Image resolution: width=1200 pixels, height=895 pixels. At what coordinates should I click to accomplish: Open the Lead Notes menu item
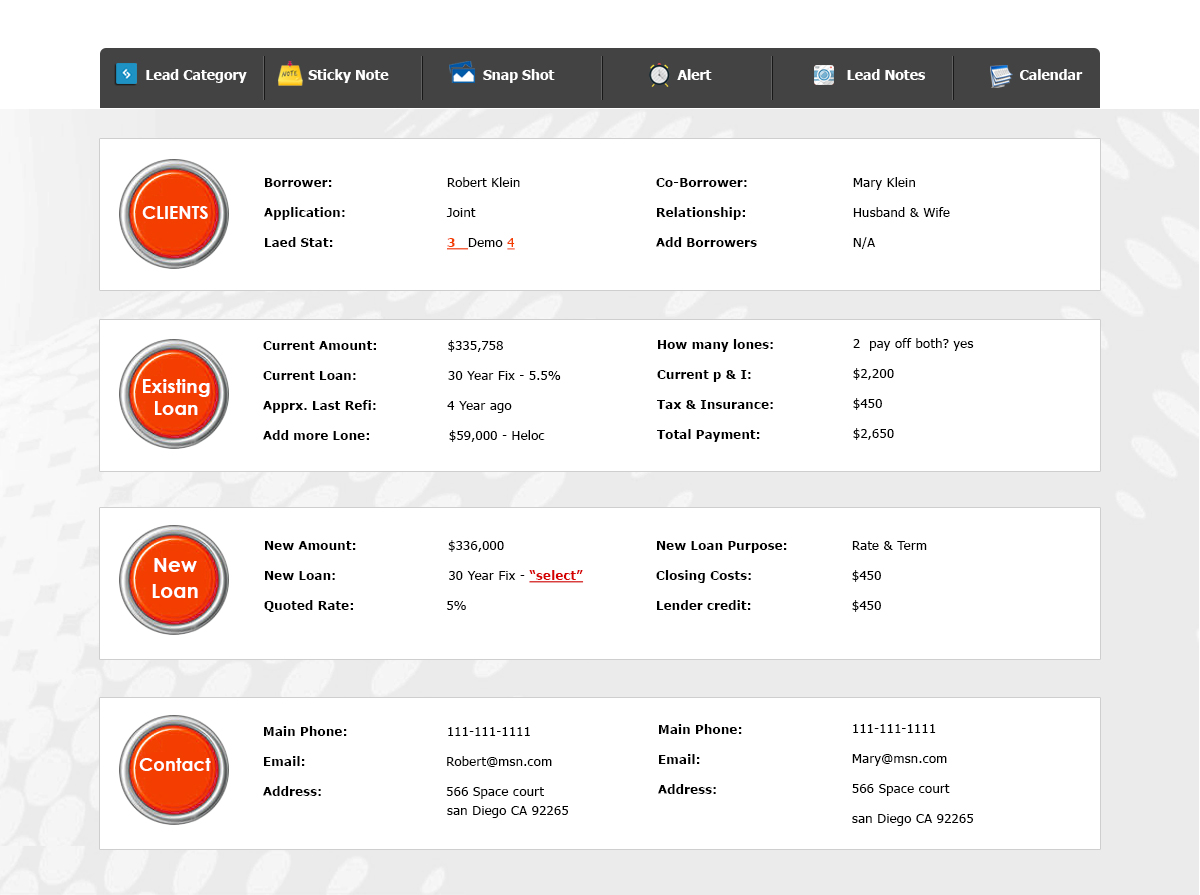(885, 75)
